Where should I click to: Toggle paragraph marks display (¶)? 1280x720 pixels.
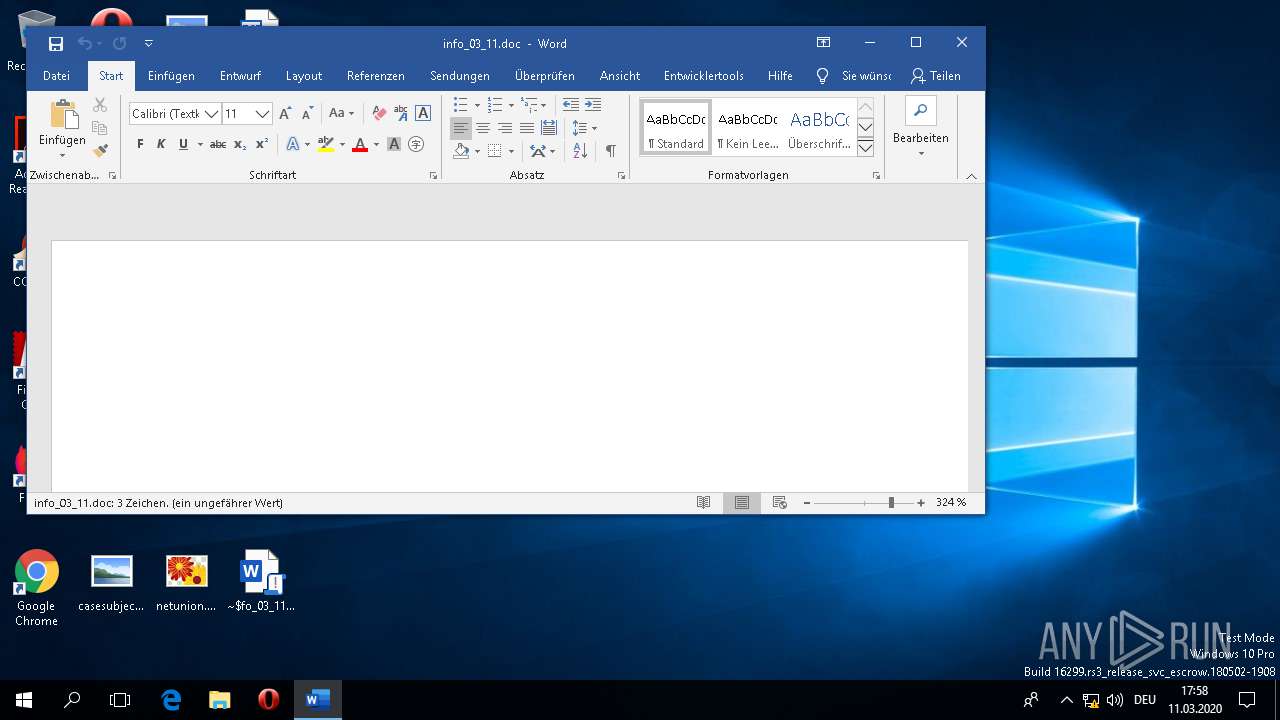pyautogui.click(x=610, y=151)
